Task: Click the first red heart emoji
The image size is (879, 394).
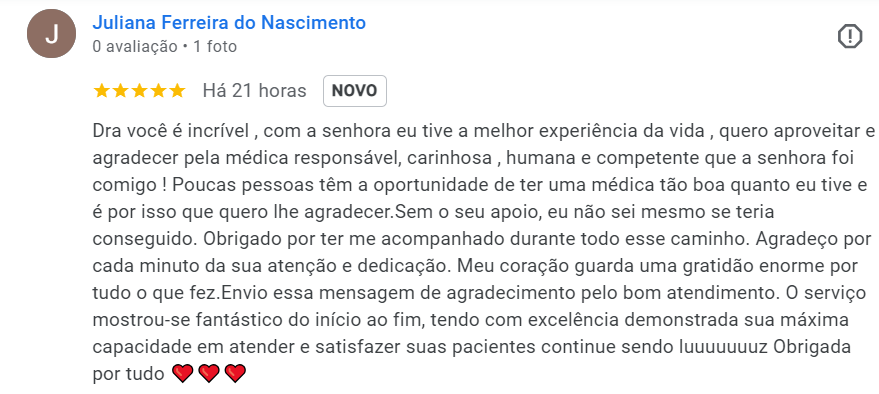Action: (x=182, y=373)
